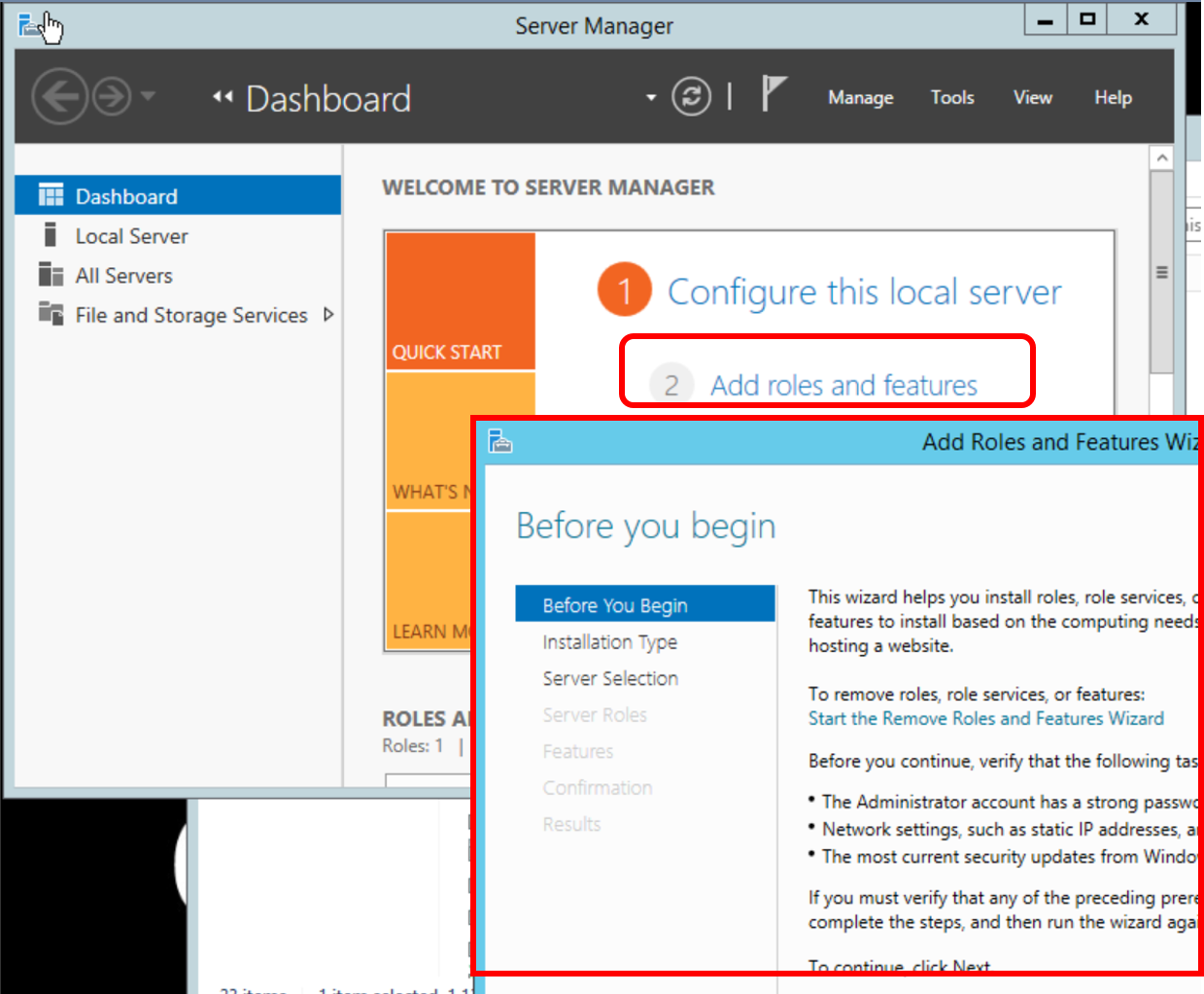Viewport: 1204px width, 994px height.
Task: Refresh the Server Manager dashboard
Action: 691,97
